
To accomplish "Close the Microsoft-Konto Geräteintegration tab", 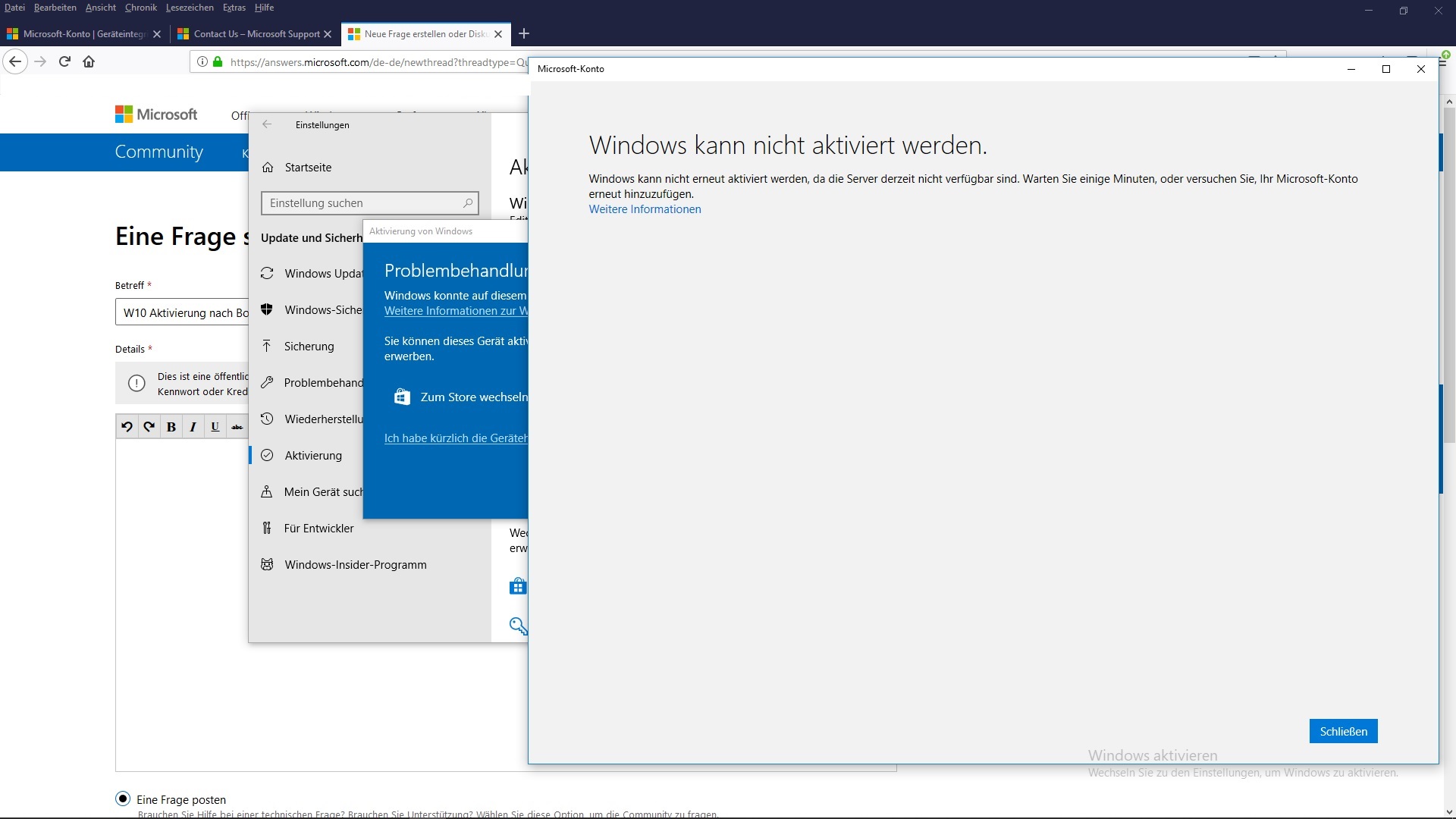I will point(157,34).
